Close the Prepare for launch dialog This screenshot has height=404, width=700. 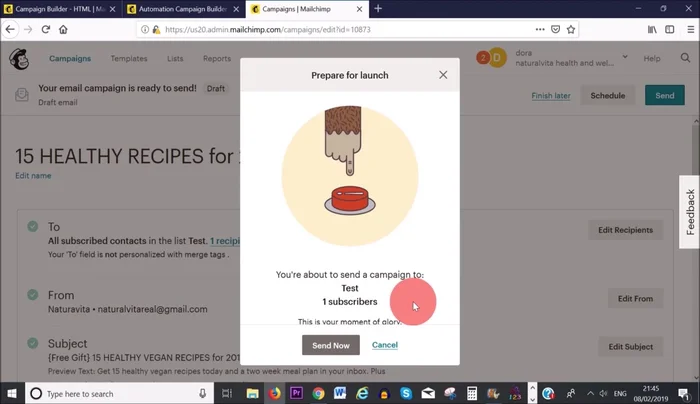443,75
